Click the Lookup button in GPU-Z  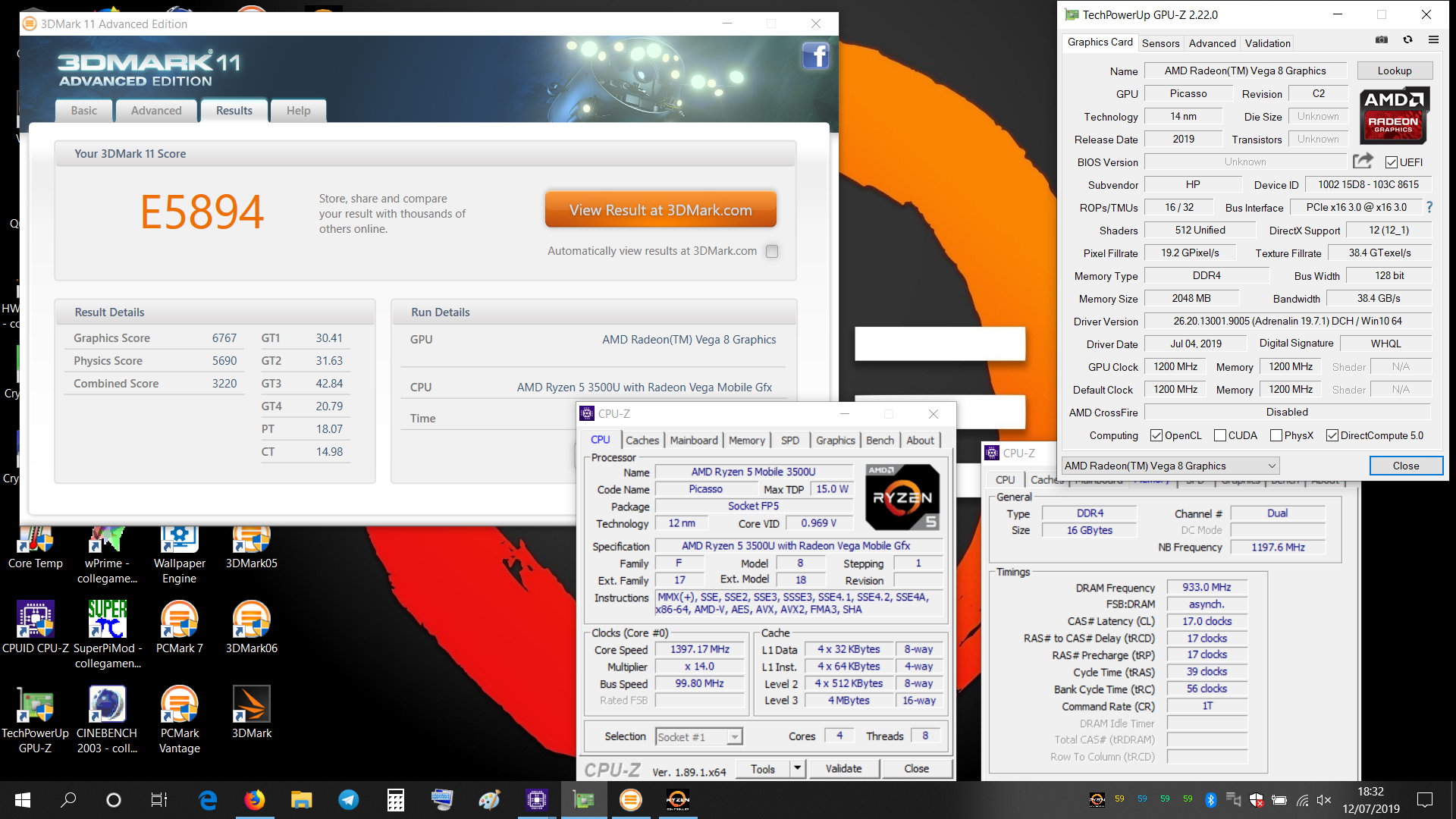pyautogui.click(x=1395, y=71)
